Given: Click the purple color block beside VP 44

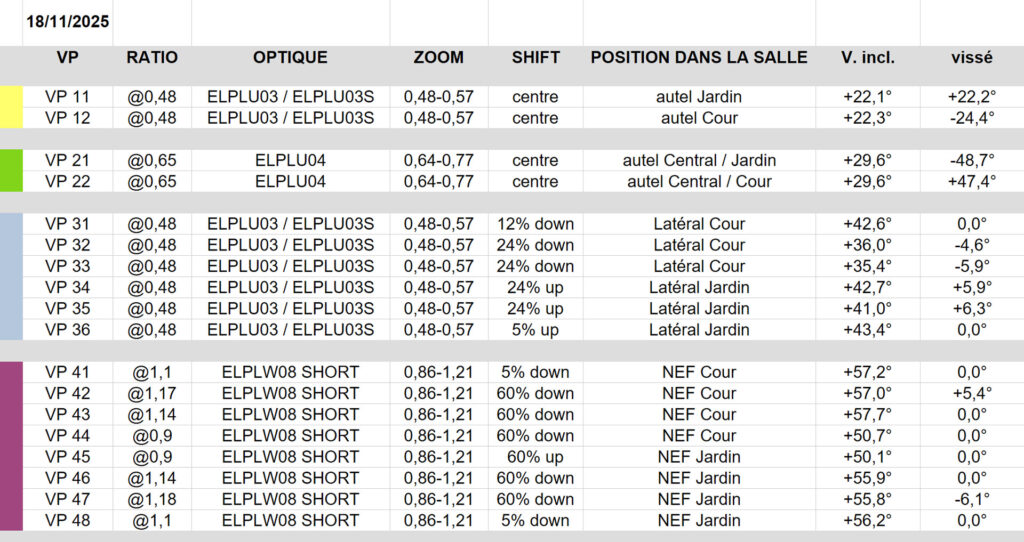Looking at the screenshot, I should [11, 436].
